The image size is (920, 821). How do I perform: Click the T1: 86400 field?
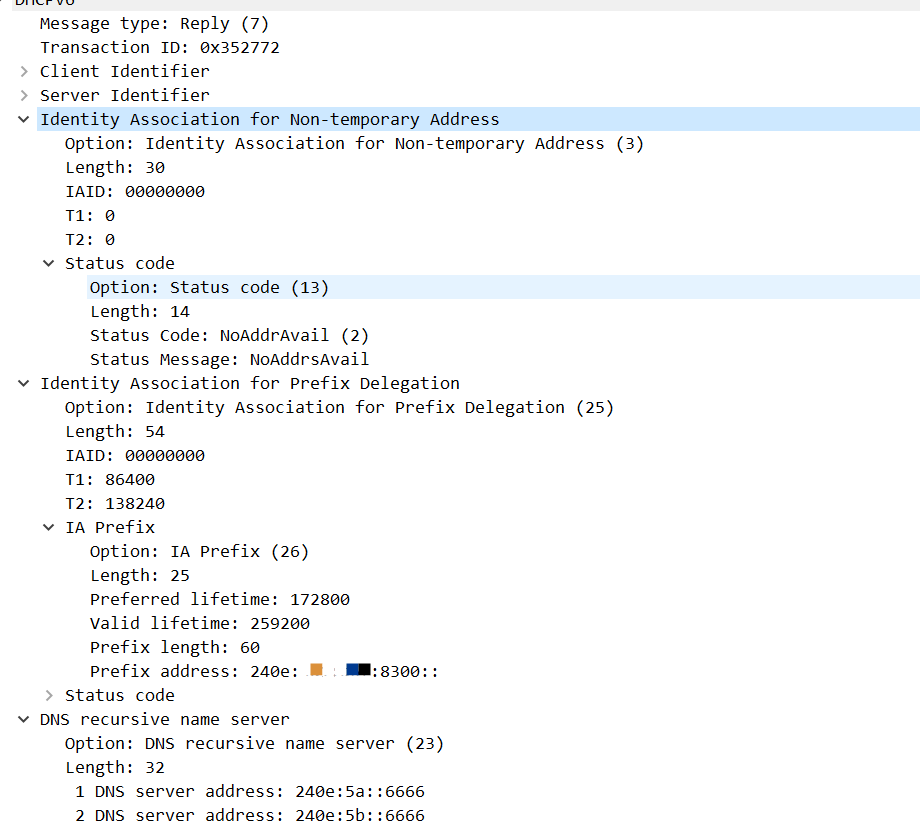pyautogui.click(x=110, y=479)
